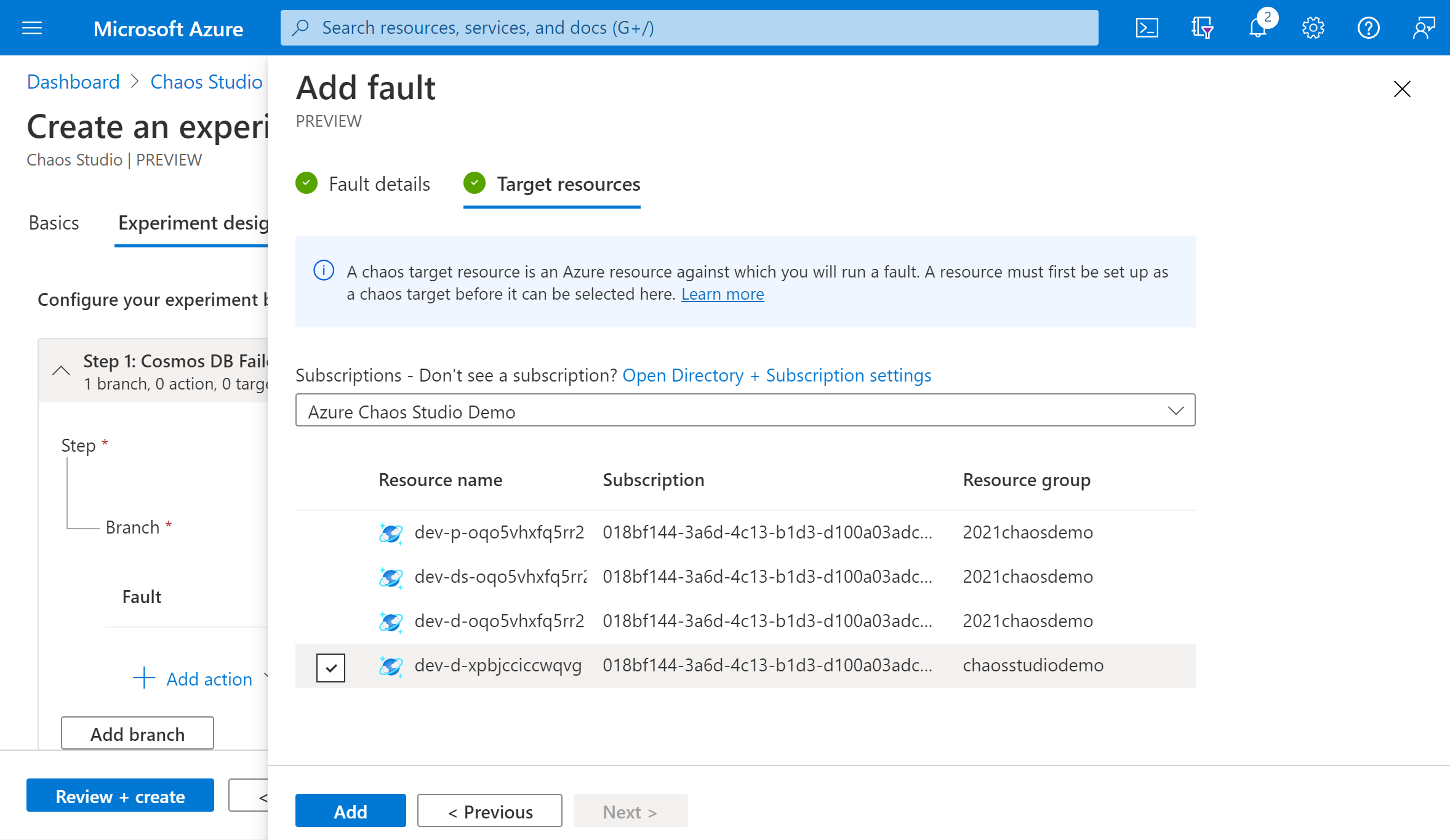The width and height of the screenshot is (1450, 840).
Task: Click the Azure Settings gear icon
Action: pos(1313,27)
